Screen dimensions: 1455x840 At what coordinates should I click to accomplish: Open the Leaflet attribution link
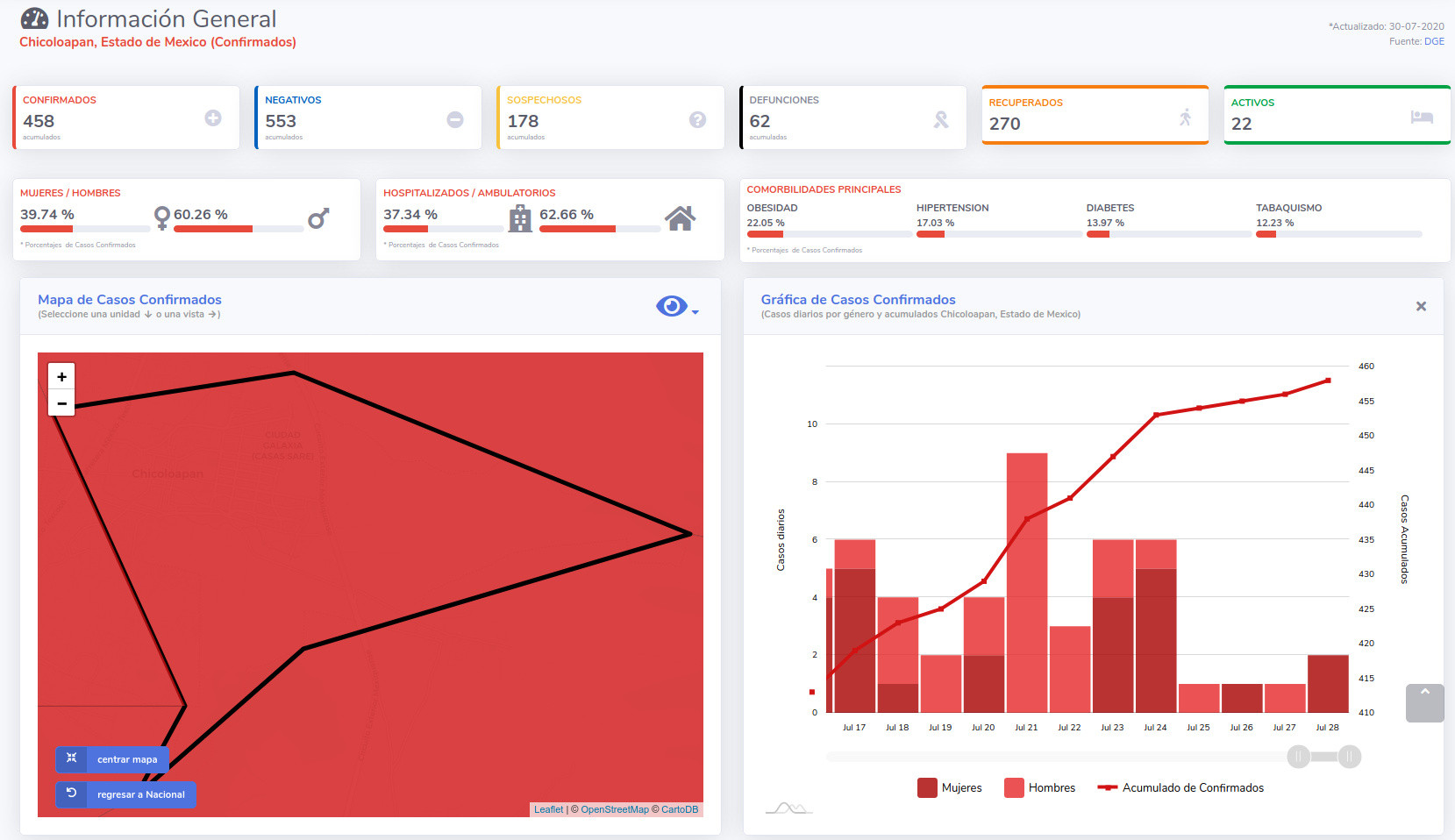549,809
